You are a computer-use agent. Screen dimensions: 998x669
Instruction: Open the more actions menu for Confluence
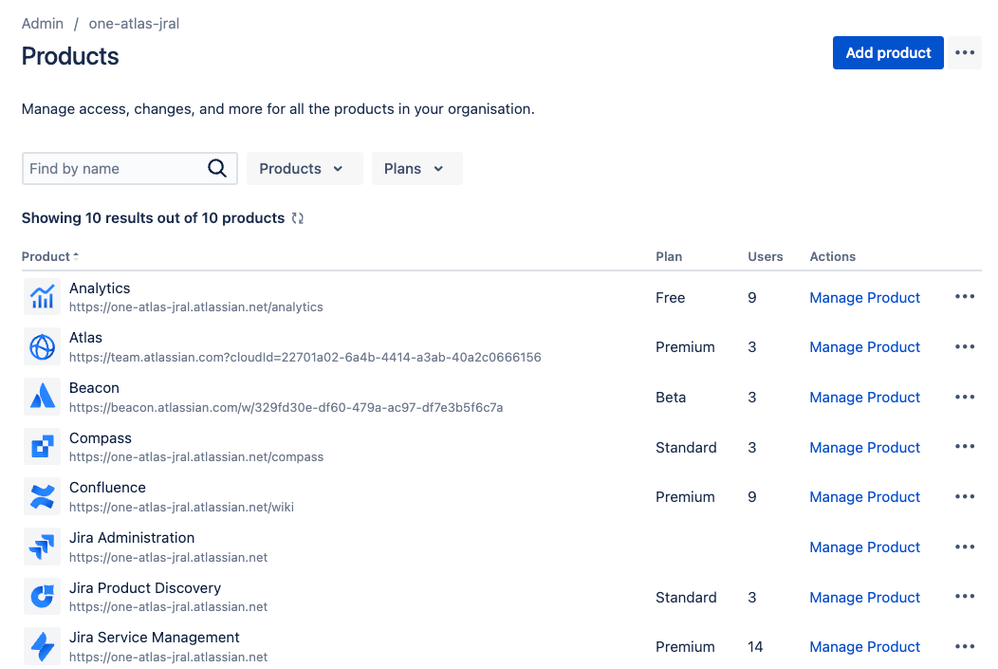click(965, 496)
